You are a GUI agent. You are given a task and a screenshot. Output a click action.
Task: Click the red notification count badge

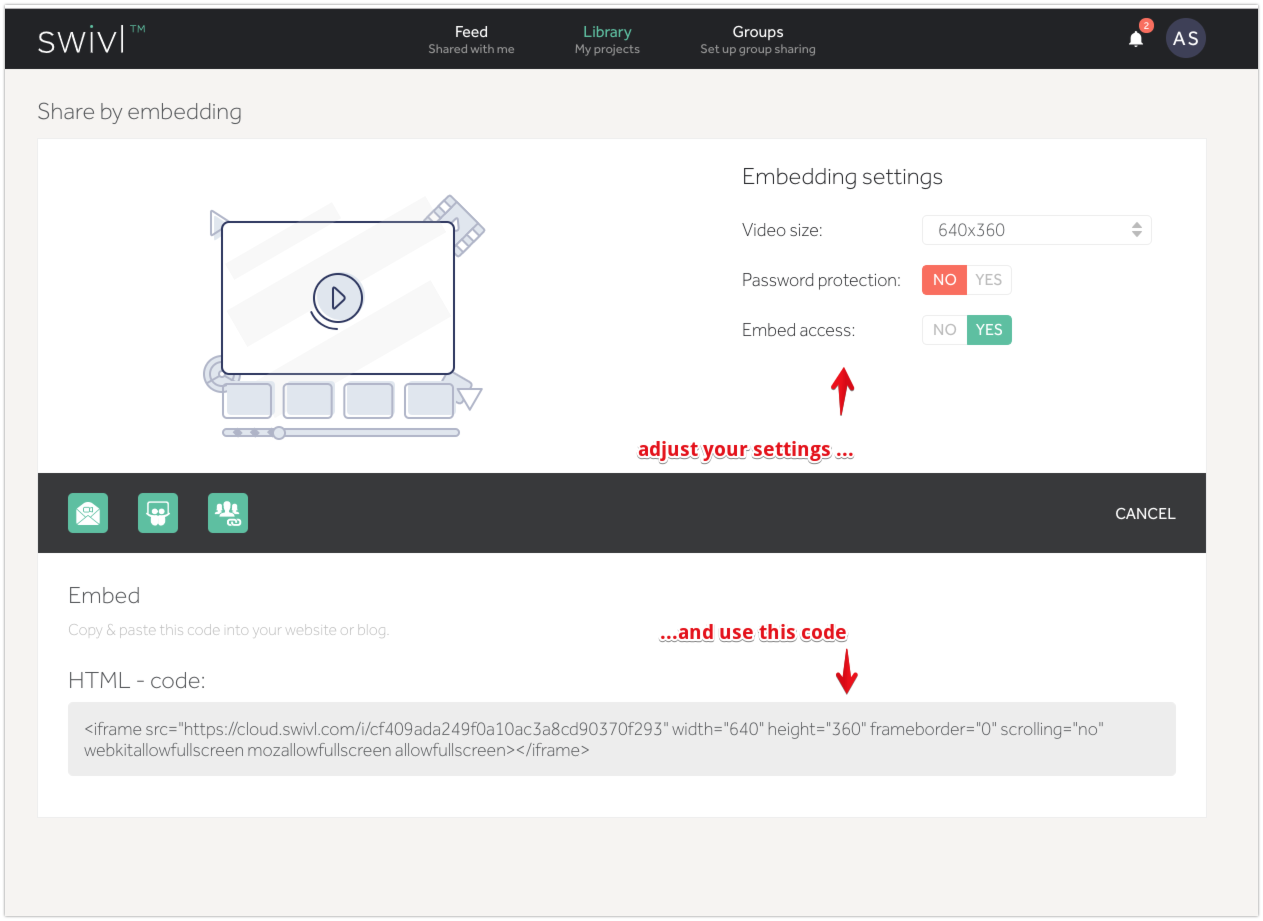pyautogui.click(x=1146, y=26)
